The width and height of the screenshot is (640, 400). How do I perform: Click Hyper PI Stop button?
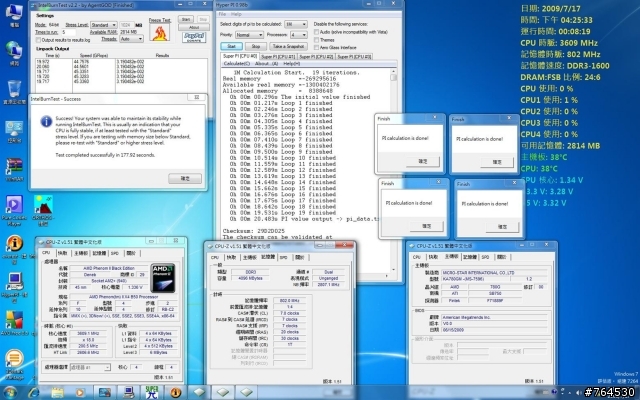tap(256, 46)
